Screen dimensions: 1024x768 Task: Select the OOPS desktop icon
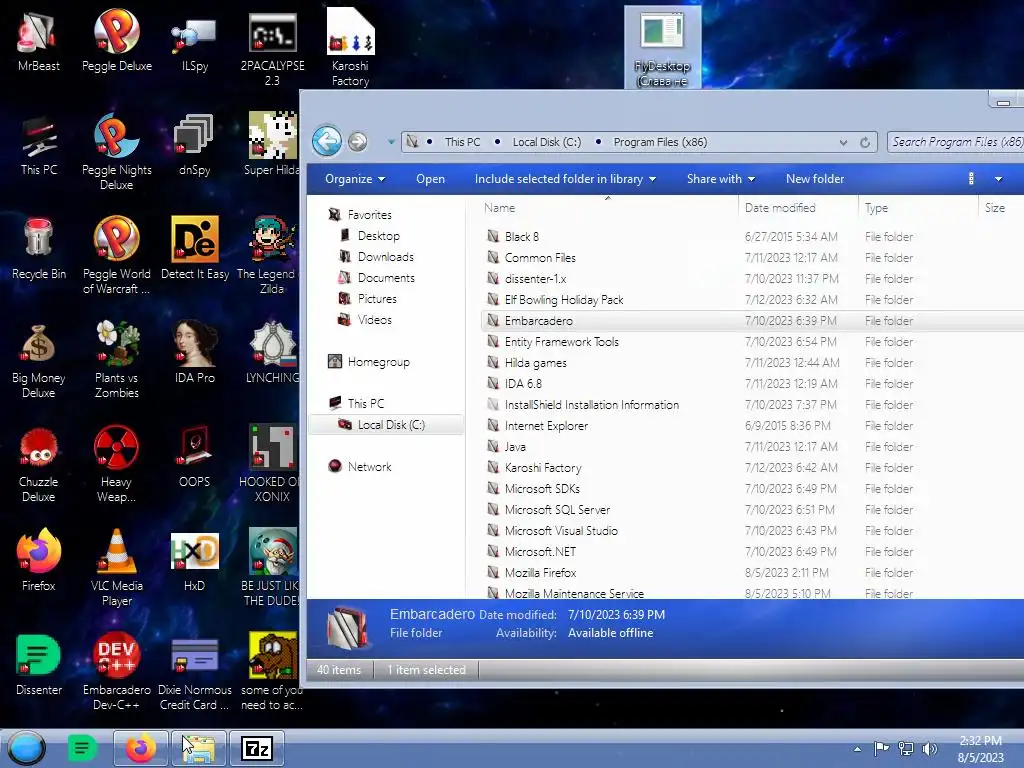(194, 457)
